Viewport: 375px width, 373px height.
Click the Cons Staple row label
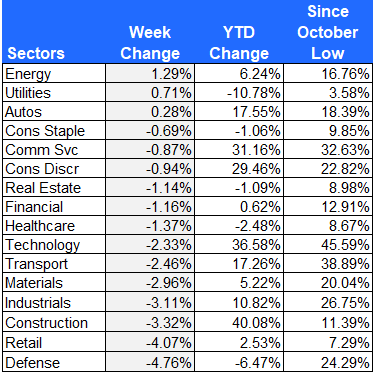[x=54, y=130]
